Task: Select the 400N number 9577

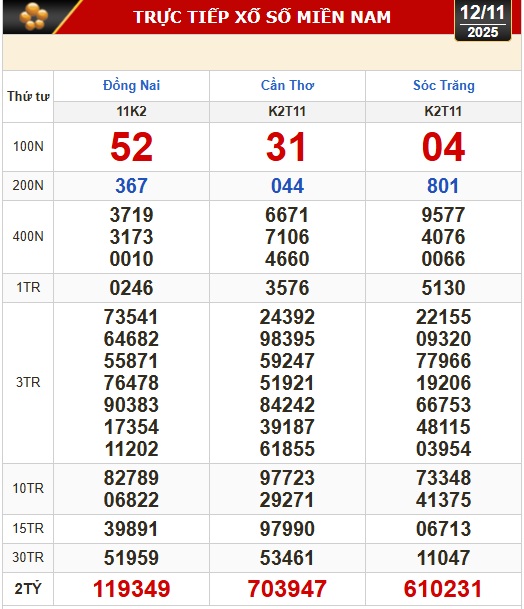Action: pyautogui.click(x=443, y=215)
